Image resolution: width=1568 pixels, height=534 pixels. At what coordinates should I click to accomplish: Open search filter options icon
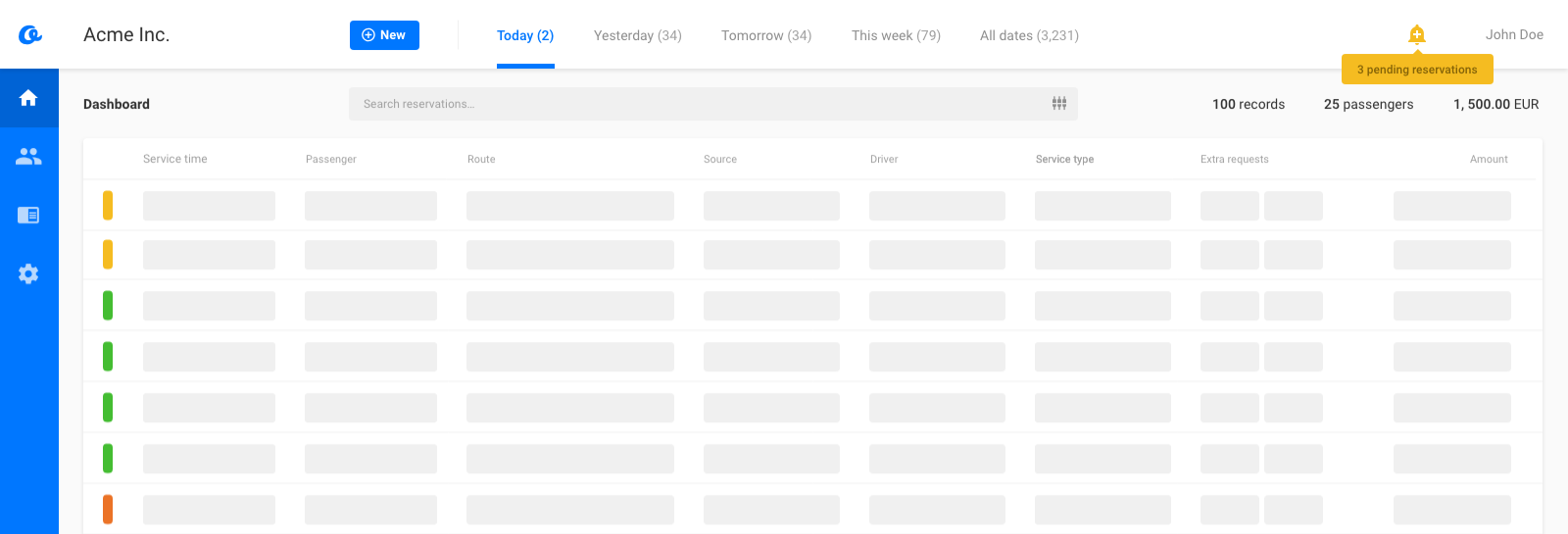pyautogui.click(x=1059, y=104)
